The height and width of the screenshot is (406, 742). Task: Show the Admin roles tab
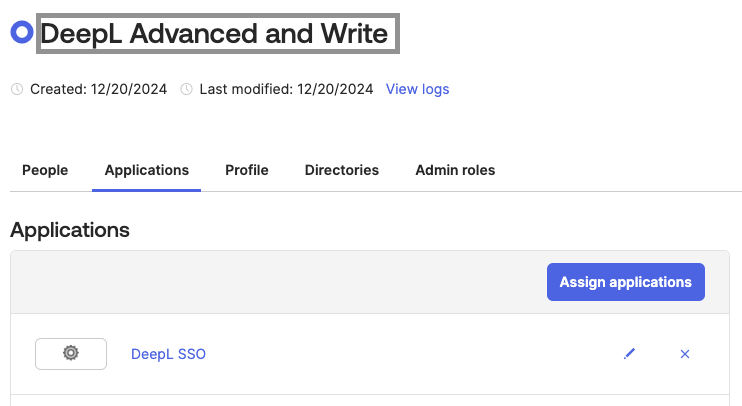click(x=455, y=170)
